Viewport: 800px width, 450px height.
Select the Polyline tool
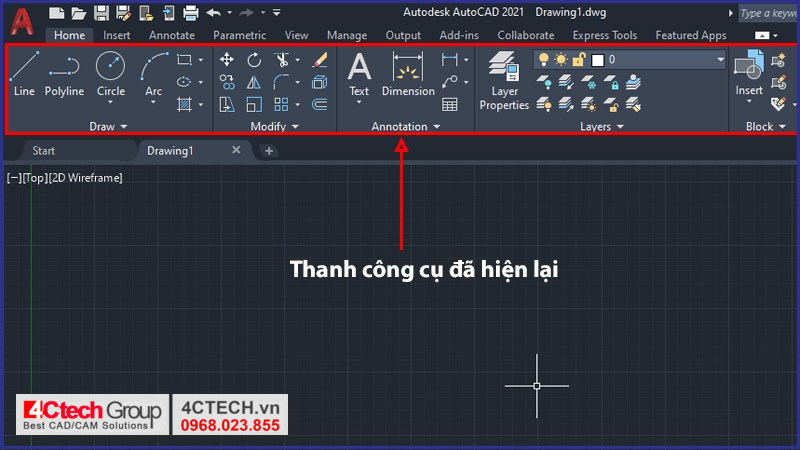tap(64, 73)
